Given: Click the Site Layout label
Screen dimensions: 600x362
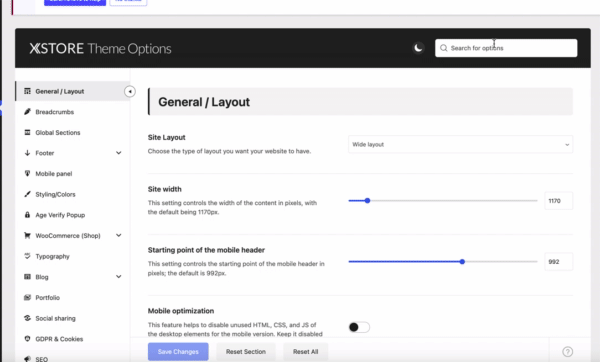Looking at the screenshot, I should point(166,137).
